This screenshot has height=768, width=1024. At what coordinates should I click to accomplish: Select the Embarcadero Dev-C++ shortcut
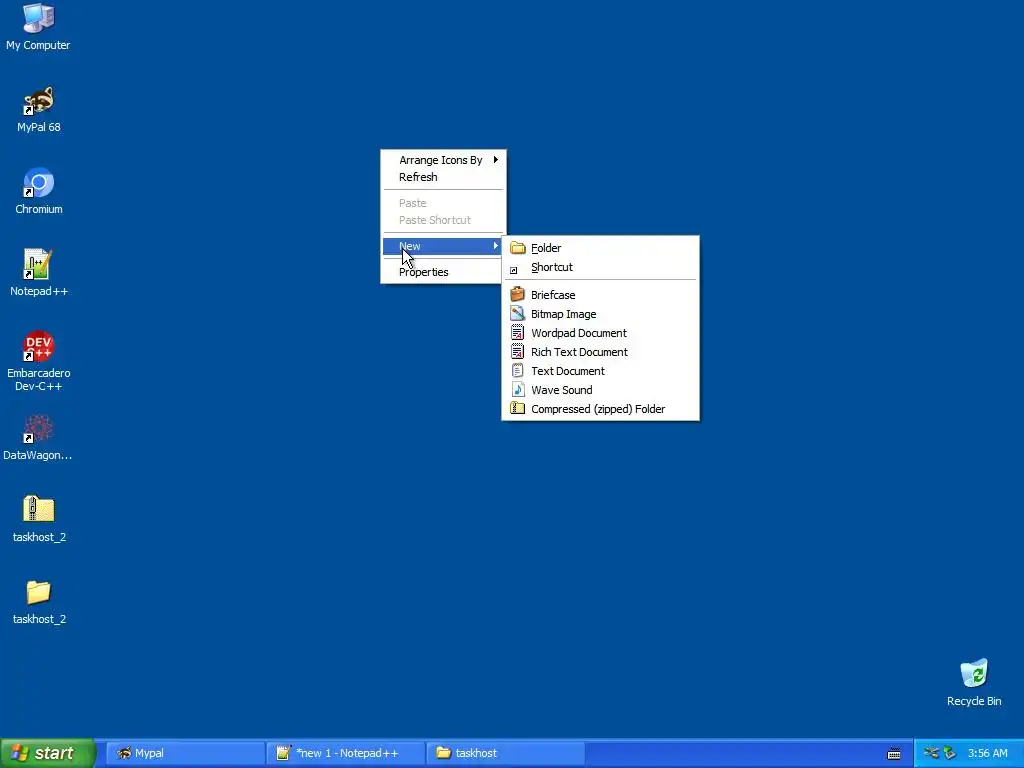click(x=39, y=361)
